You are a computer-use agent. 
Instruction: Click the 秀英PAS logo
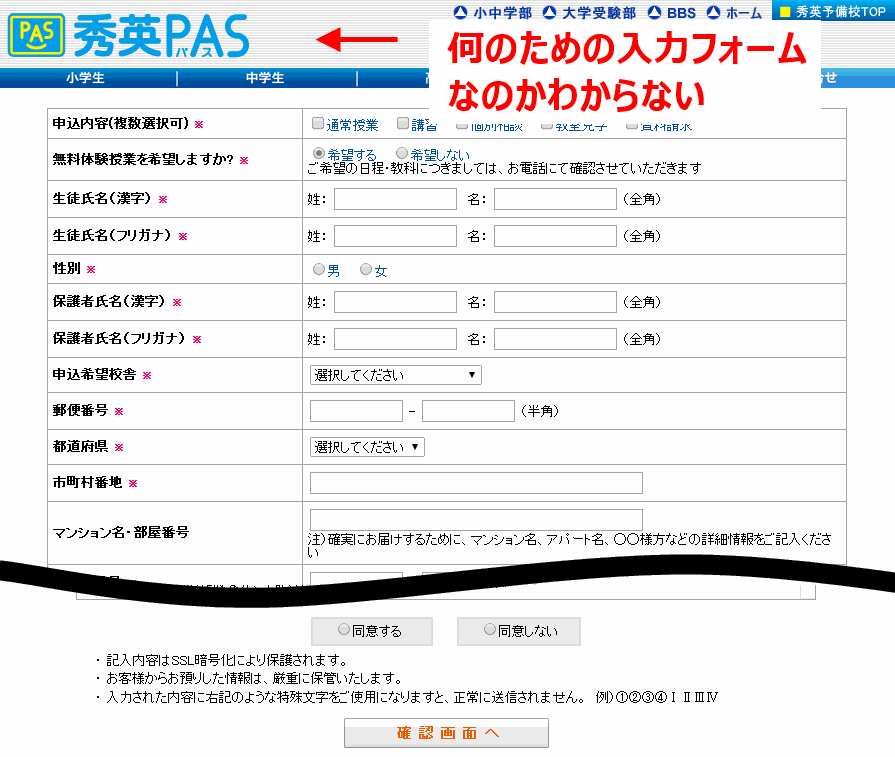pyautogui.click(x=128, y=36)
